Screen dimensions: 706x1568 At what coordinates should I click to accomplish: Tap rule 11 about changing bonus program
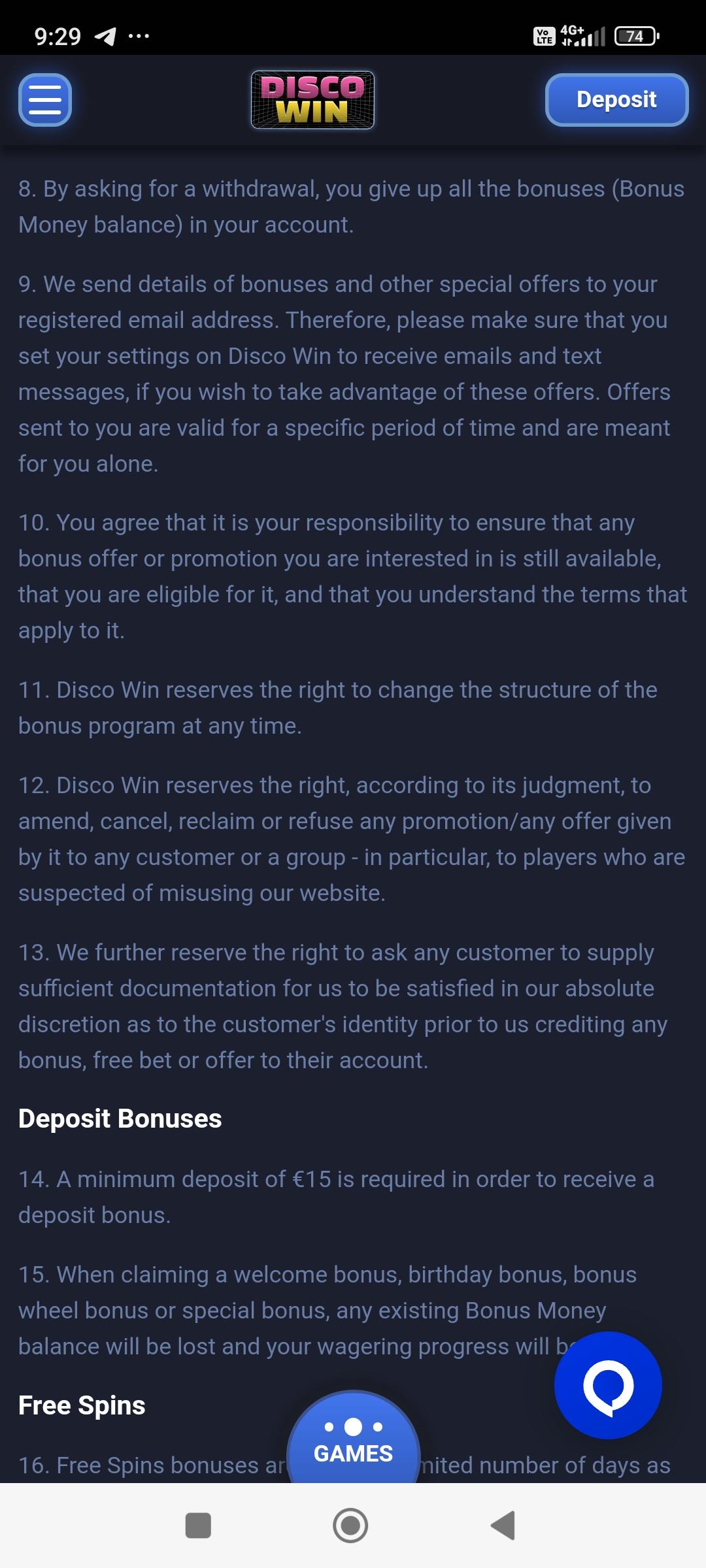pyautogui.click(x=337, y=708)
